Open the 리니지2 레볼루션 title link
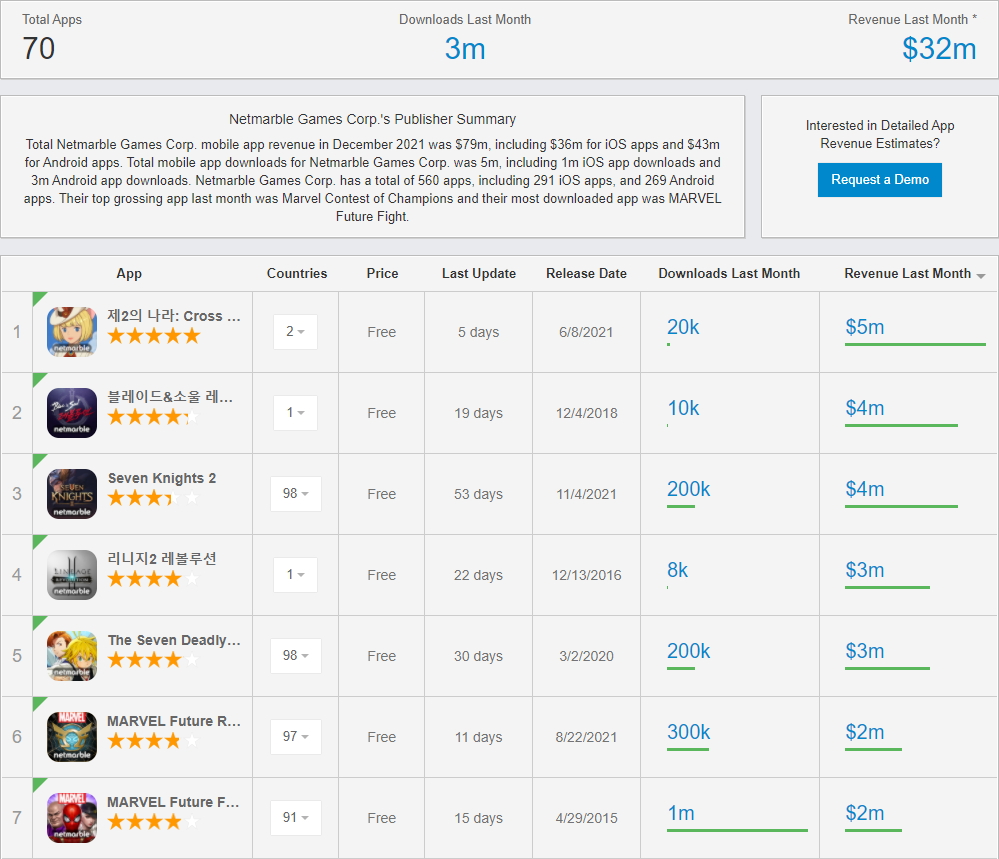This screenshot has width=999, height=859. coord(162,558)
